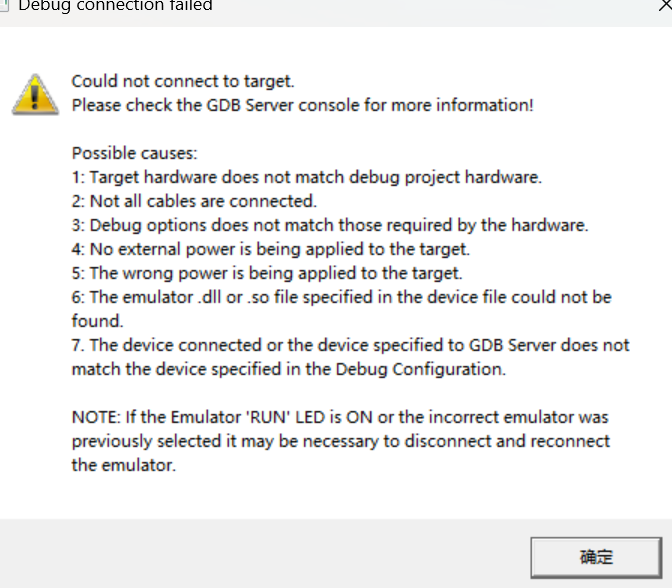The image size is (672, 588).
Task: Click the dialog's title bar window icon
Action: pos(3,5)
